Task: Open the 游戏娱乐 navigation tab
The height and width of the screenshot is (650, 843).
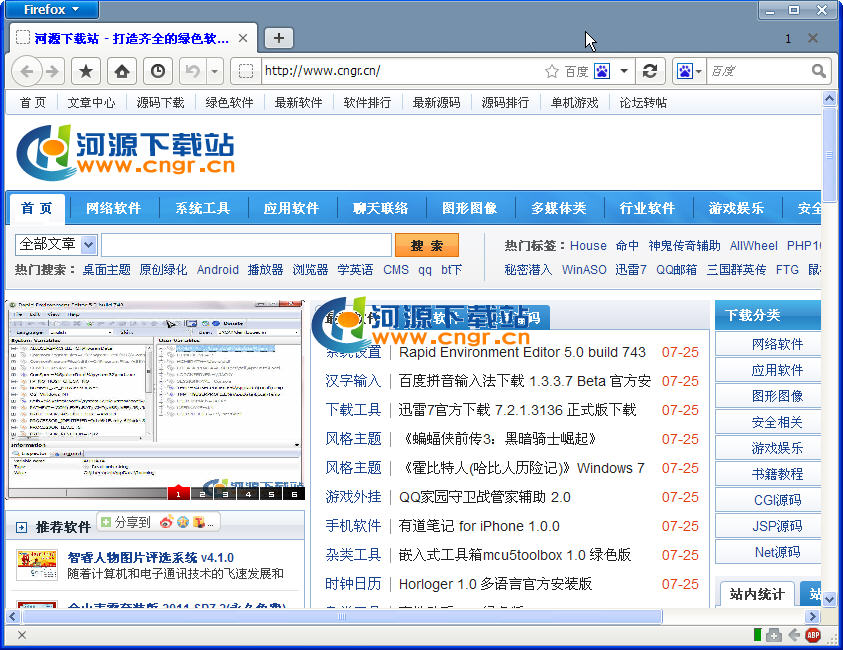Action: tap(736, 208)
